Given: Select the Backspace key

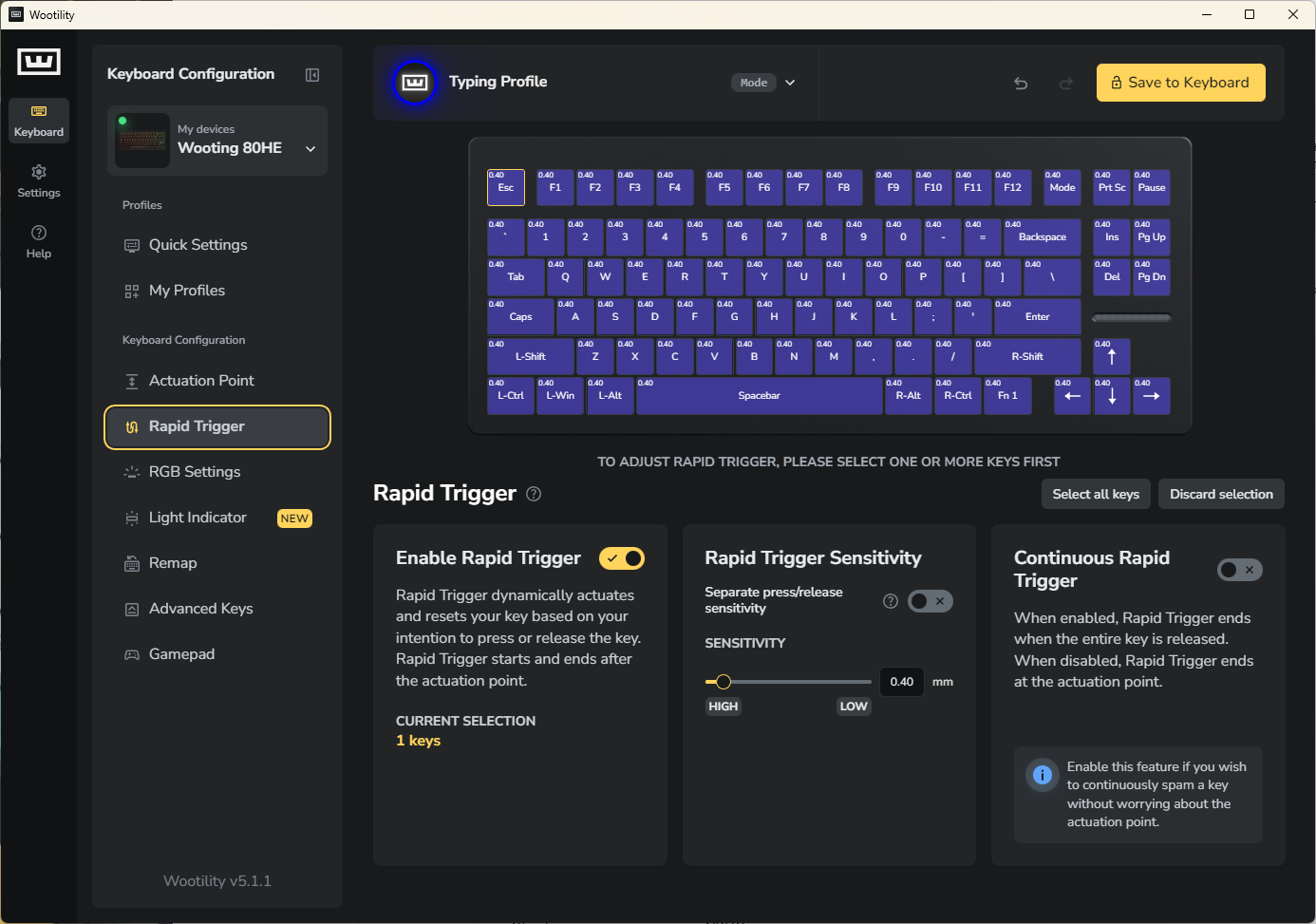Looking at the screenshot, I should [1042, 237].
